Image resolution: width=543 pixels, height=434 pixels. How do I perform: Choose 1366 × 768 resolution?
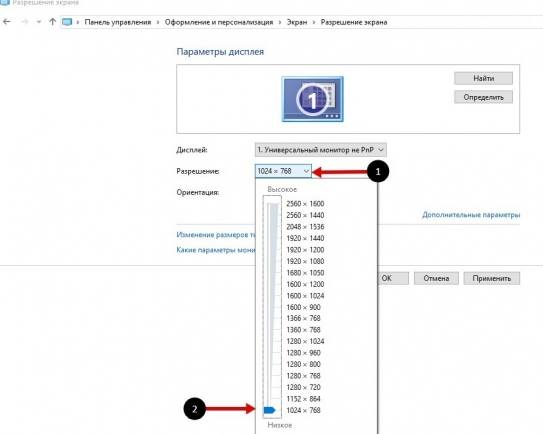tap(303, 318)
